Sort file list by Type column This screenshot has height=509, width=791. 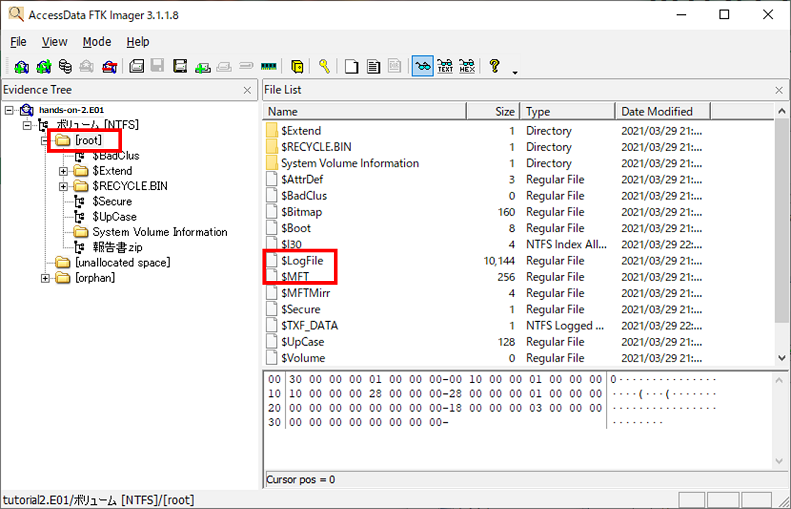[x=567, y=111]
